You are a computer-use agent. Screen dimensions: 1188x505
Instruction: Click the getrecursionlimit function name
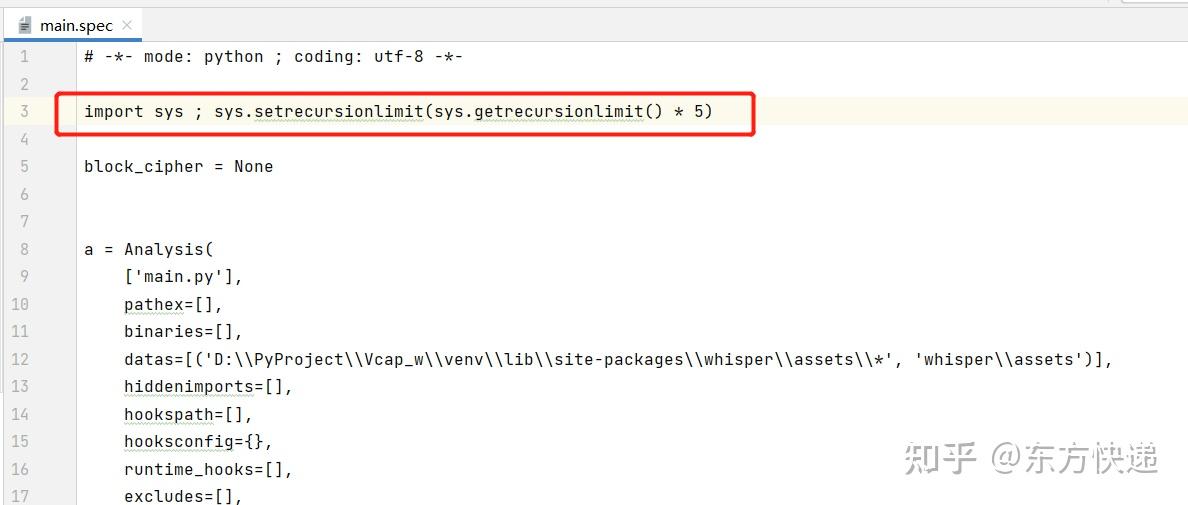click(x=559, y=112)
